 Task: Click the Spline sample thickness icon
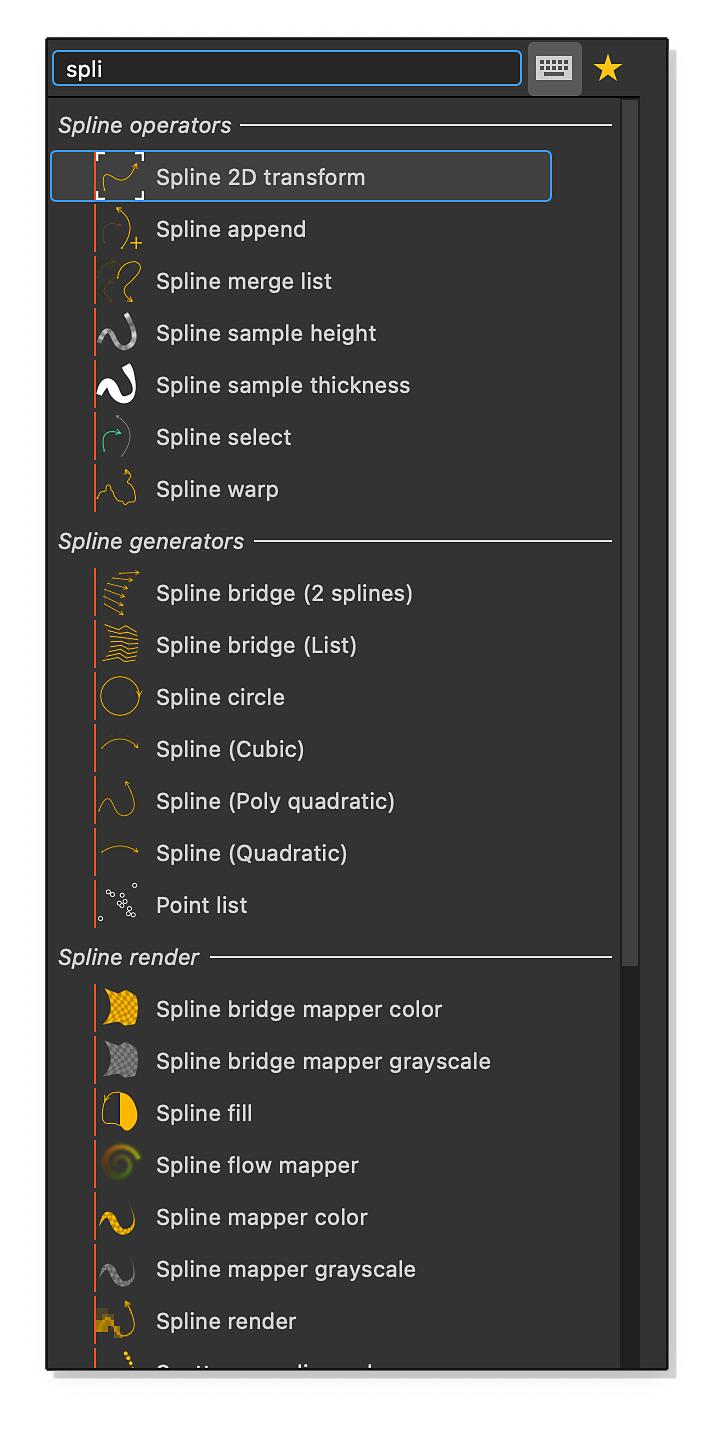[119, 384]
